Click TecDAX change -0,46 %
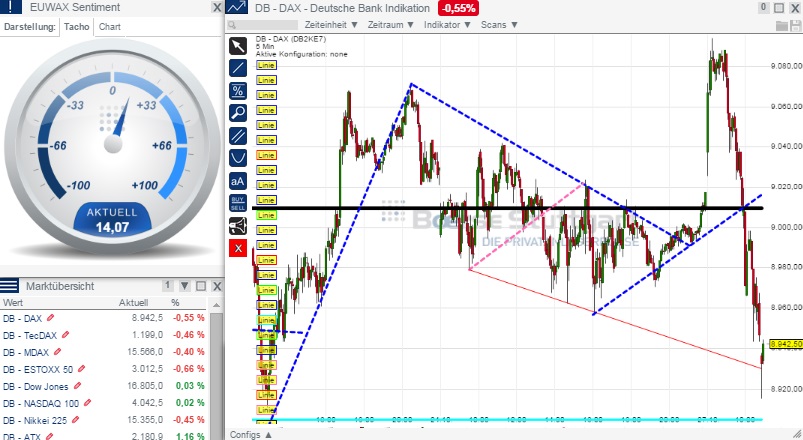The width and height of the screenshot is (803, 440). [188, 335]
